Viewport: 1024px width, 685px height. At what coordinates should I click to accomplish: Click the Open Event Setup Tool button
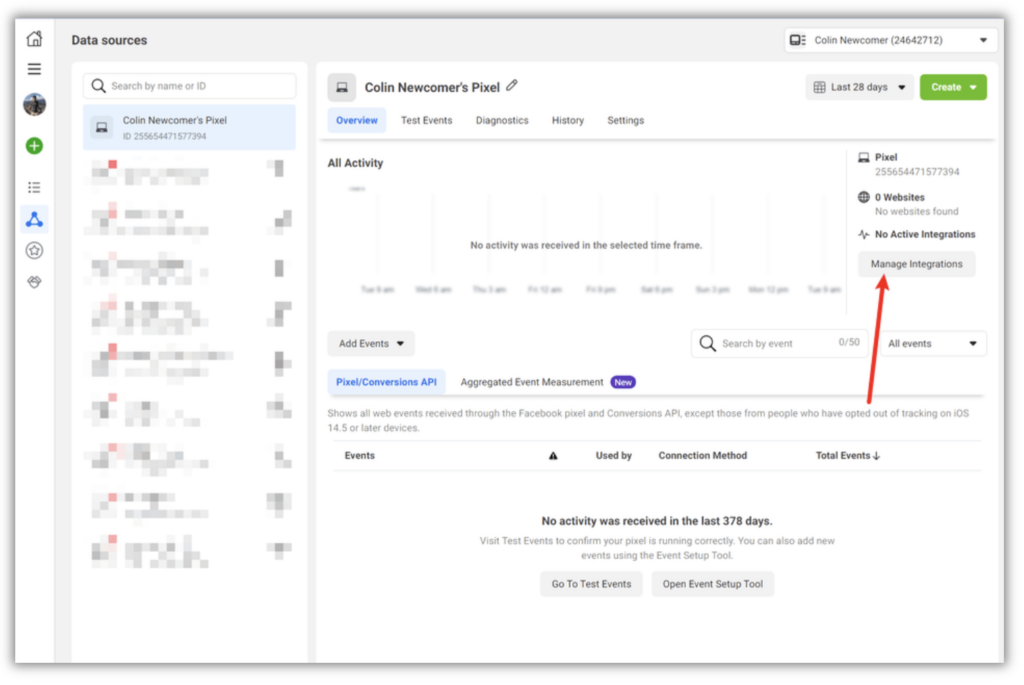pyautogui.click(x=712, y=584)
